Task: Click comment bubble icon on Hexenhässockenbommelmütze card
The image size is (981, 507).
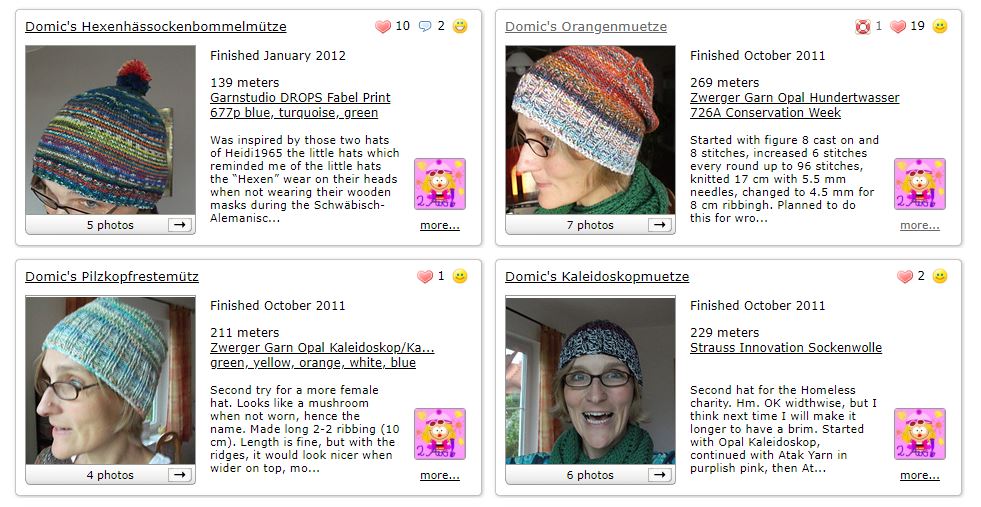Action: 425,26
